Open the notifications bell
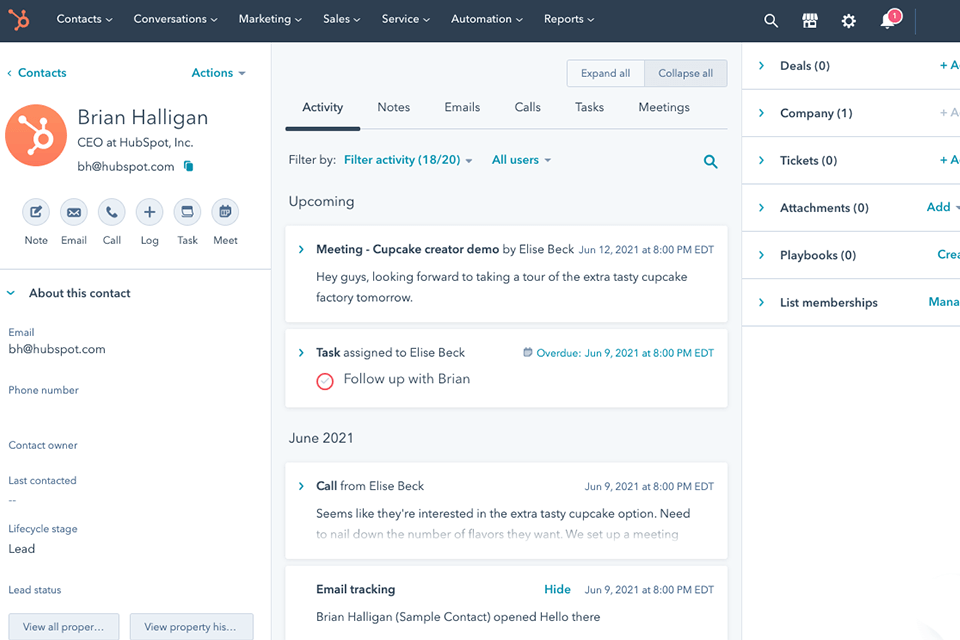The width and height of the screenshot is (960, 640). pos(889,20)
